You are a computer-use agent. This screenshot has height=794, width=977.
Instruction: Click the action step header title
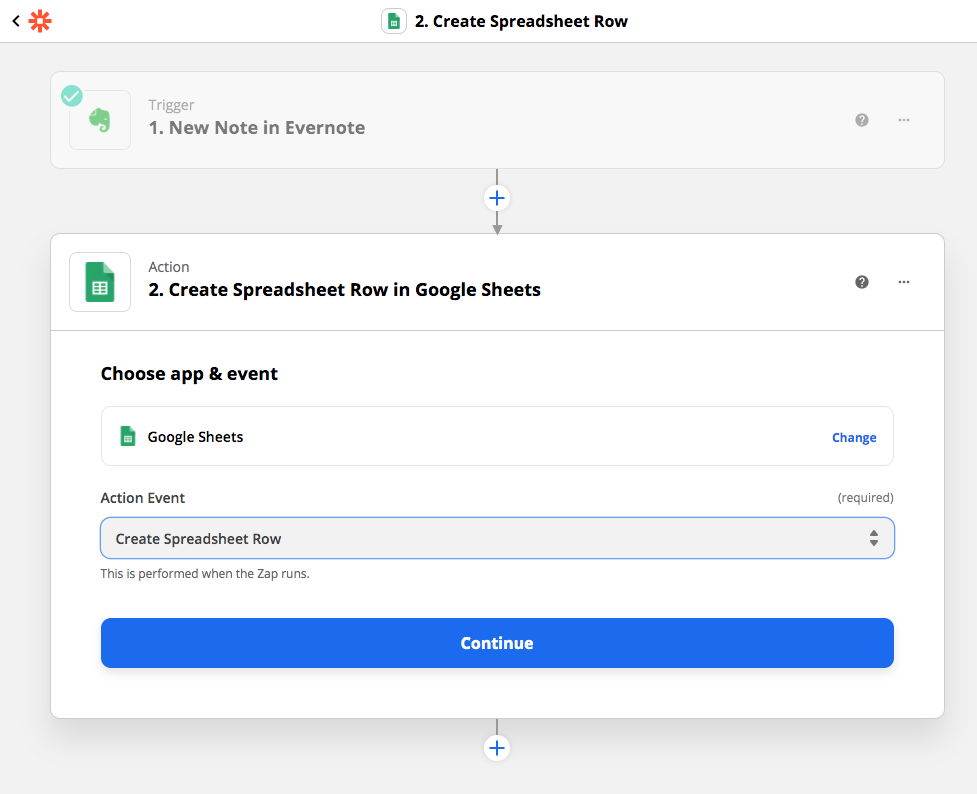[345, 290]
